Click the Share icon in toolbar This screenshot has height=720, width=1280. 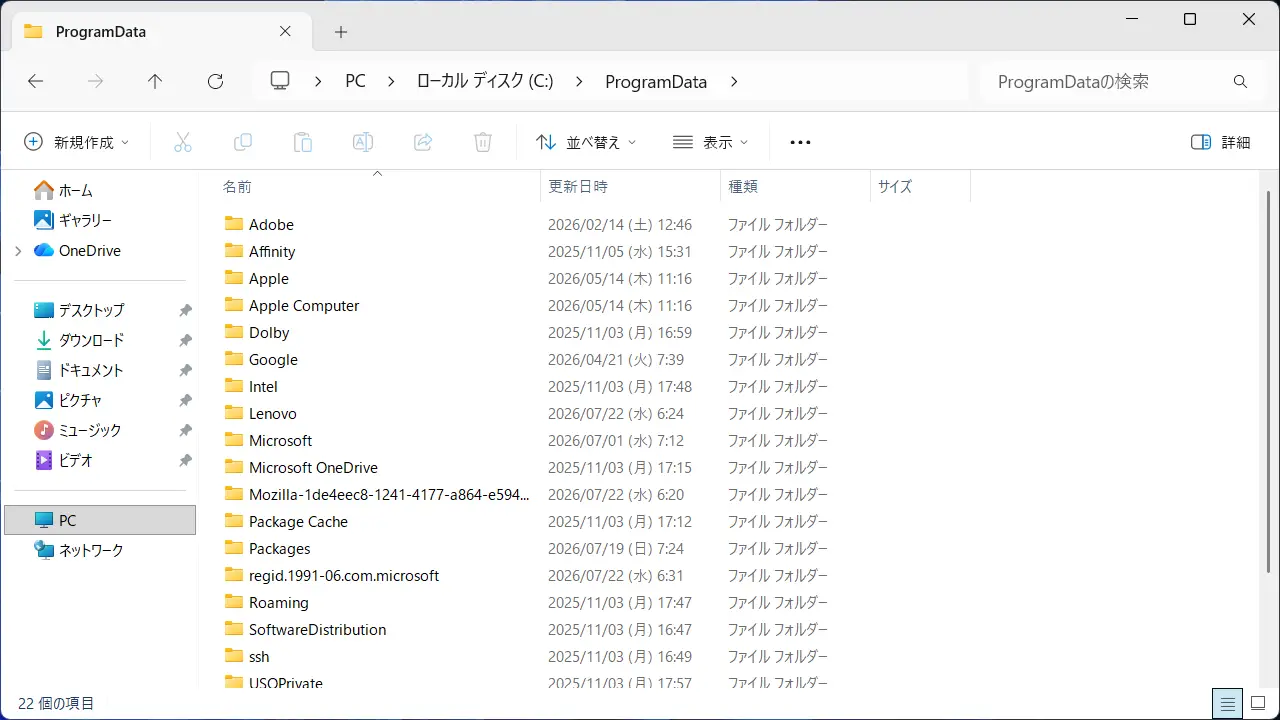pyautogui.click(x=423, y=142)
